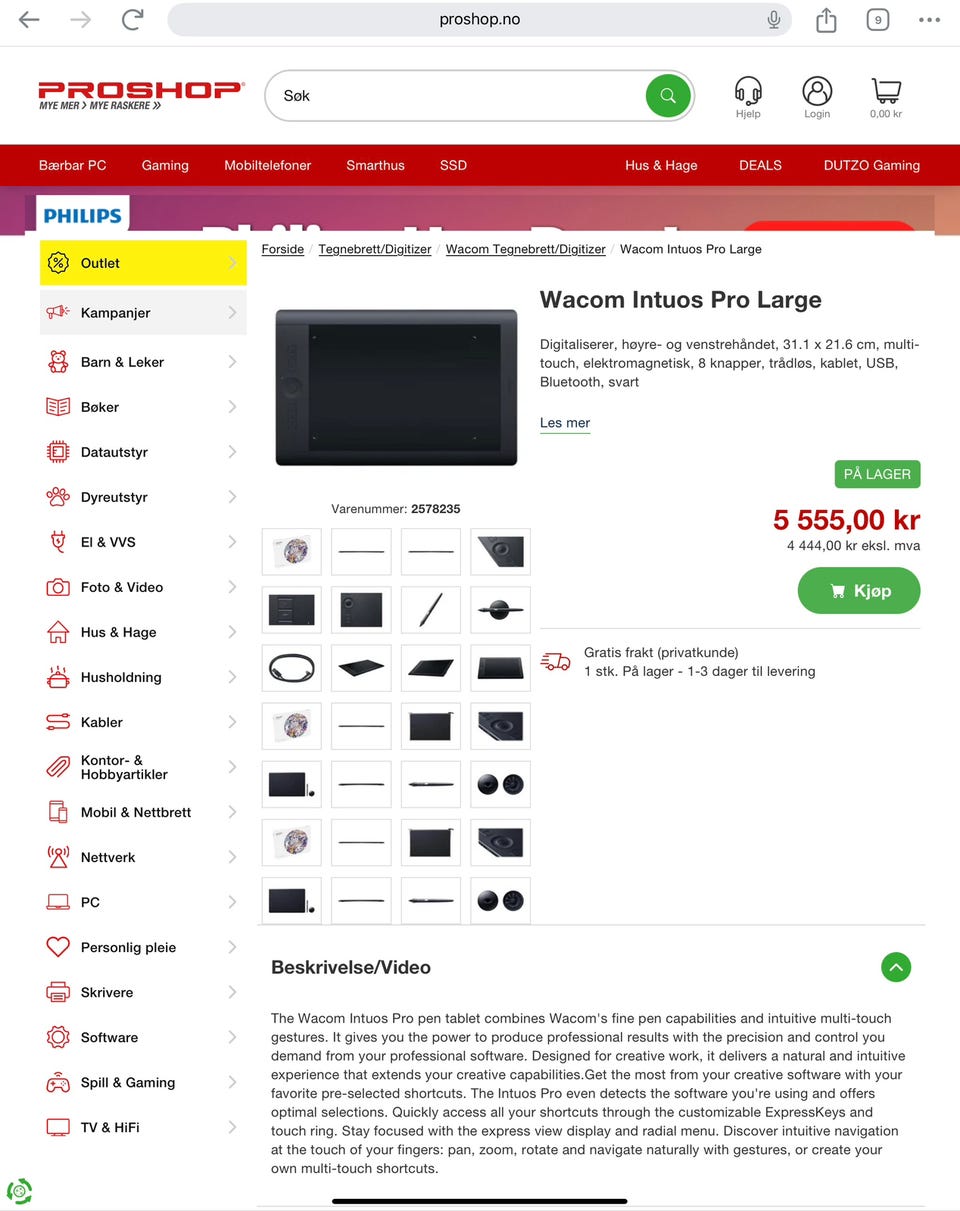The height and width of the screenshot is (1211, 960).
Task: Open the Gaming menu item
Action: point(165,165)
